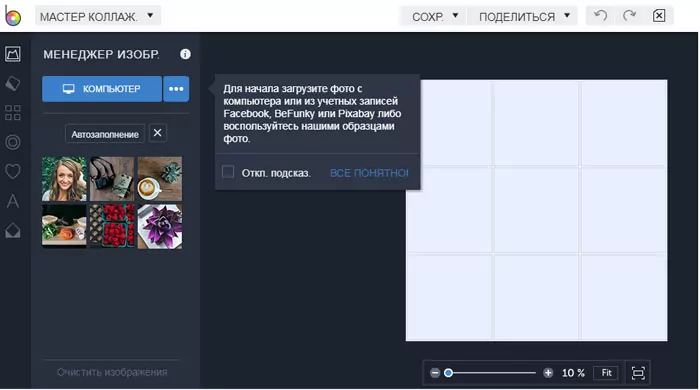Click the info icon next to МЕНЕДЖЕР ИЗОБР.
The height and width of the screenshot is (390, 700).
185,54
